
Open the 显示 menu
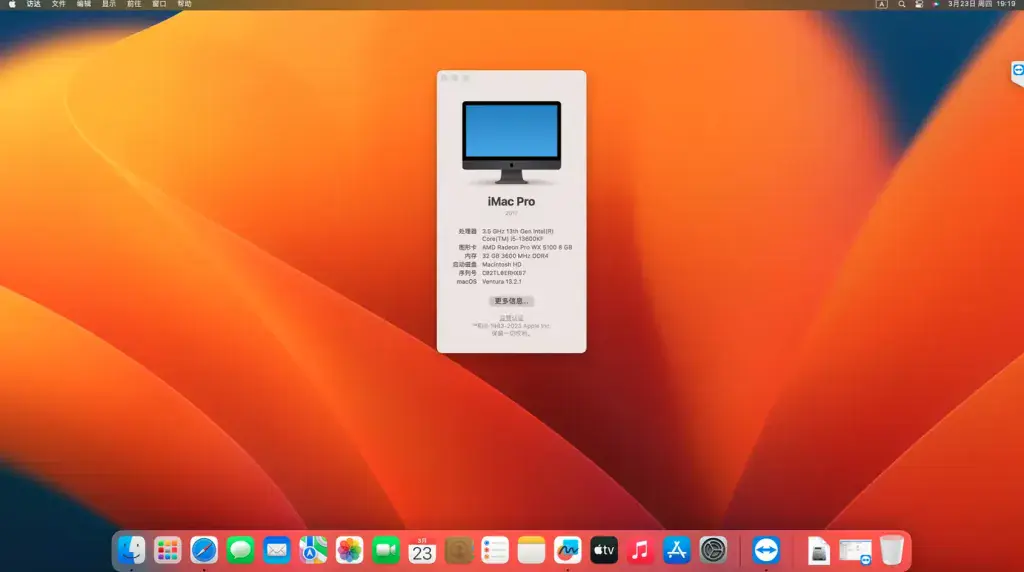coord(109,4)
